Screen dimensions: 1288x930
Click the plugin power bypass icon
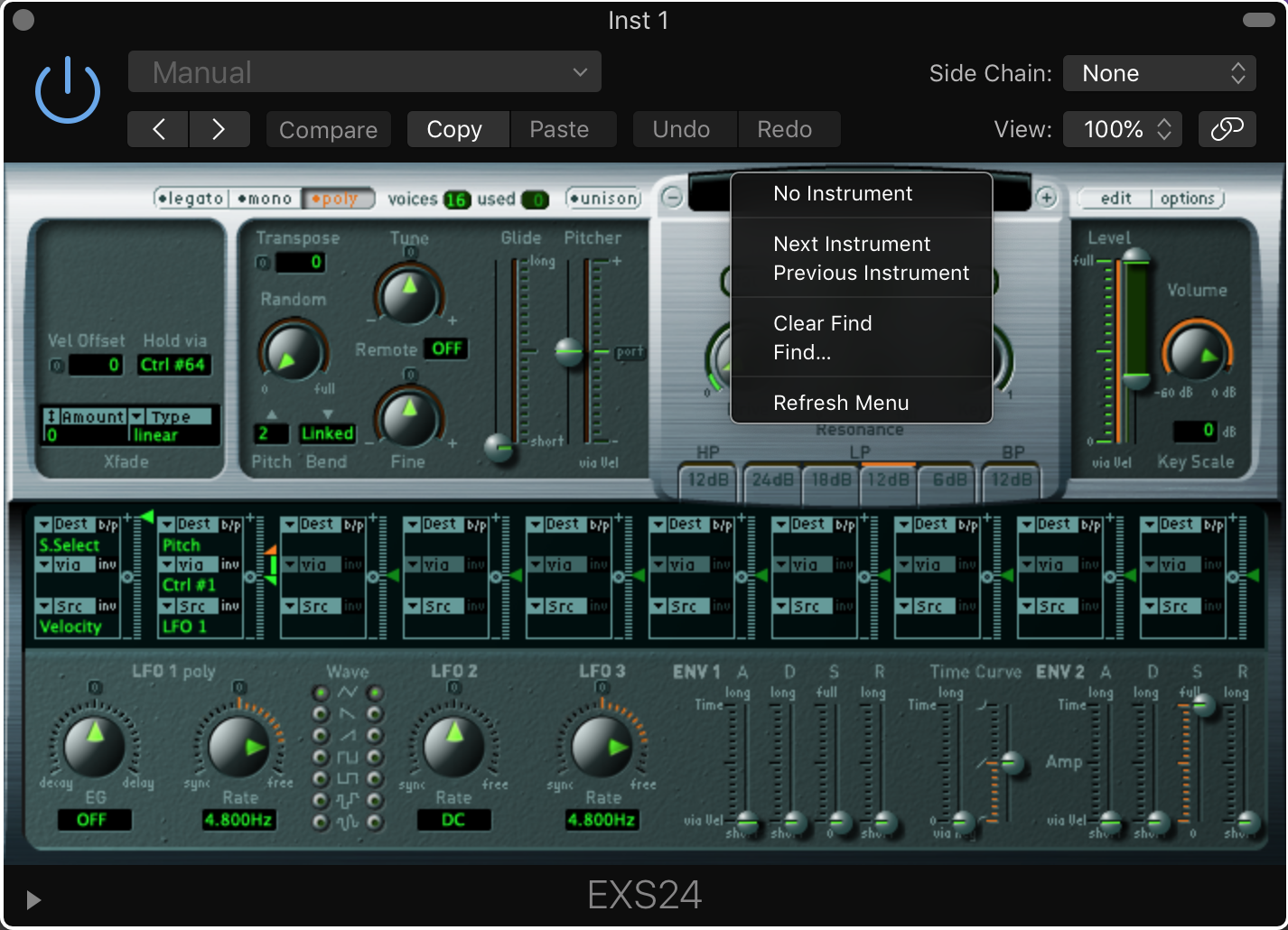pos(67,91)
